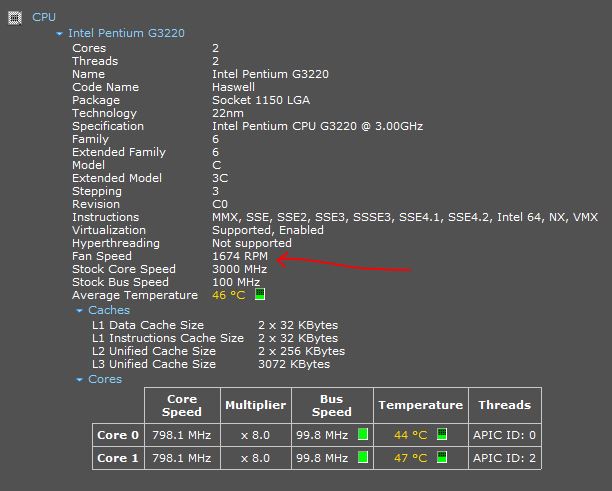Collapse the Intel Pentium G3220 tree node
The width and height of the screenshot is (612, 491).
(59, 34)
